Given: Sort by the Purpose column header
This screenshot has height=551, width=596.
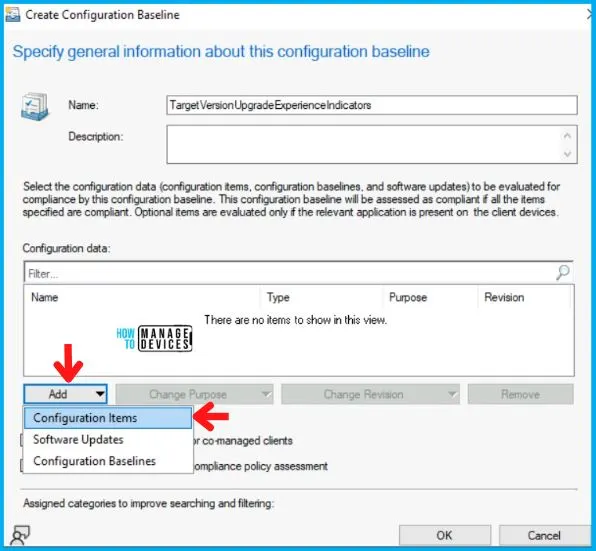Looking at the screenshot, I should [x=430, y=298].
